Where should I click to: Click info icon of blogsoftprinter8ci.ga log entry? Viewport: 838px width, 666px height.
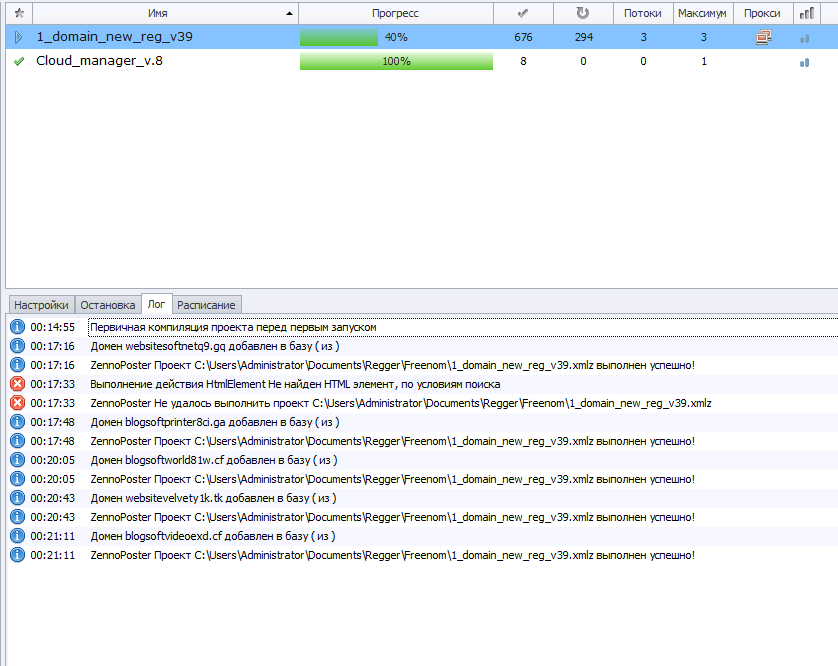tap(17, 422)
